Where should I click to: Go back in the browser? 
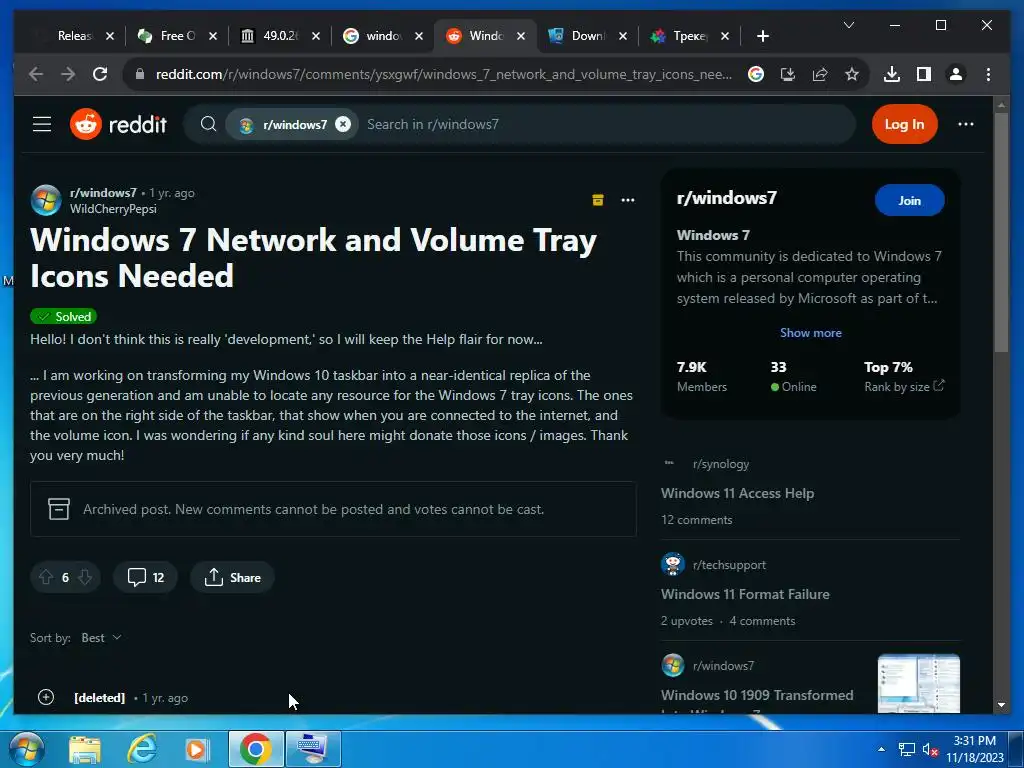pyautogui.click(x=36, y=74)
